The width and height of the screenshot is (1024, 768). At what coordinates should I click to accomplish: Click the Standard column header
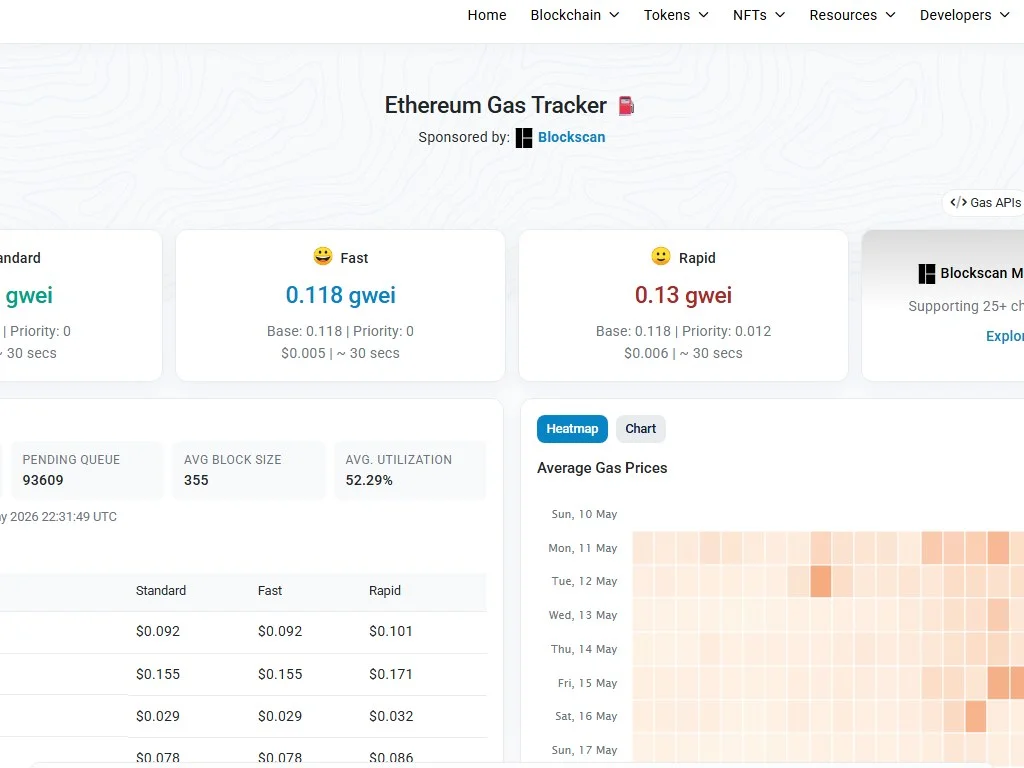(161, 590)
